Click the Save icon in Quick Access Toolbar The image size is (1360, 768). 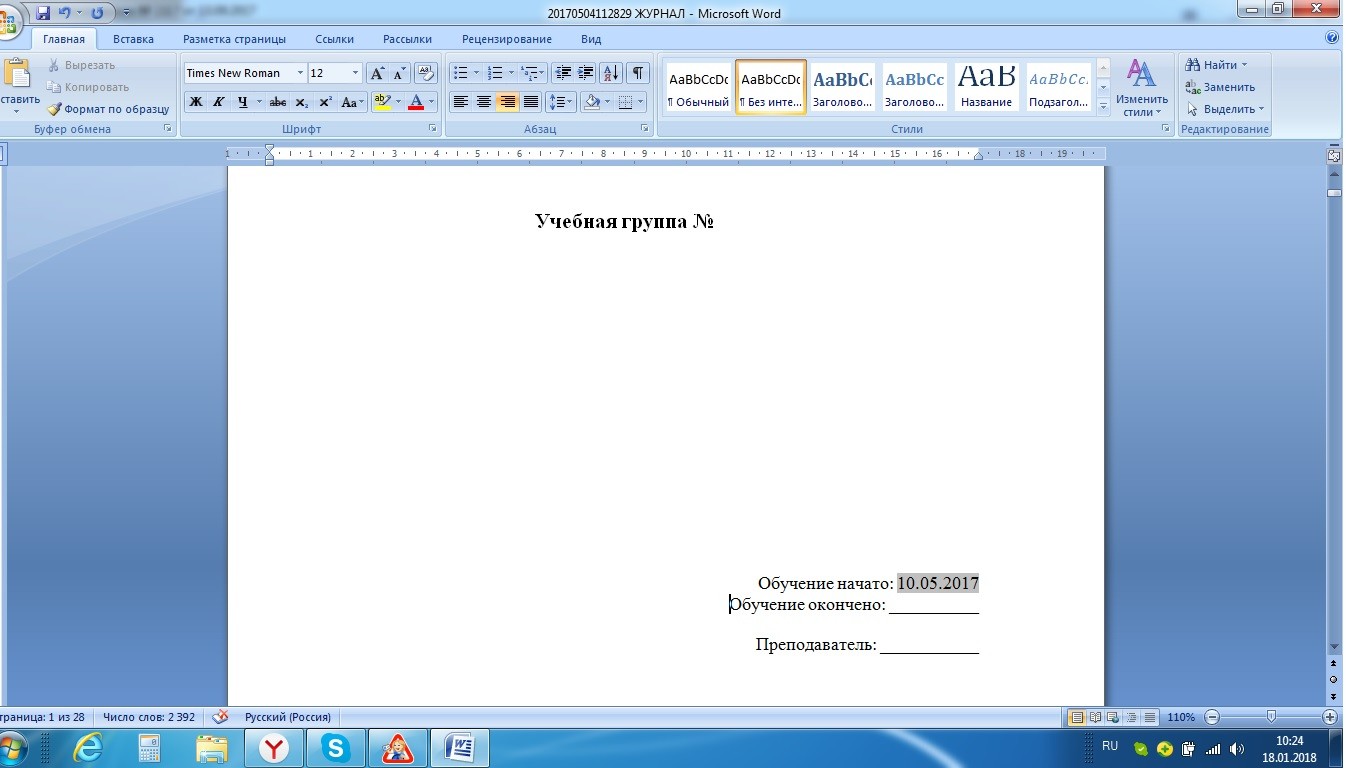(x=43, y=13)
